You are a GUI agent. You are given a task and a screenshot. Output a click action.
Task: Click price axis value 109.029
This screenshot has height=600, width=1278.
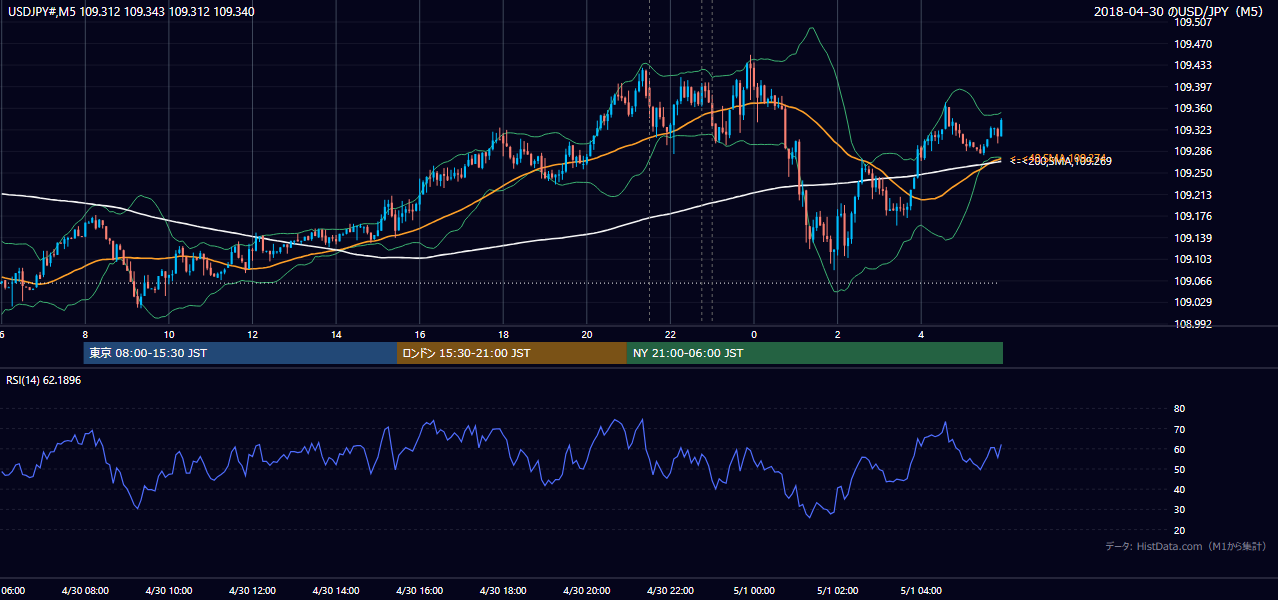click(x=1193, y=302)
